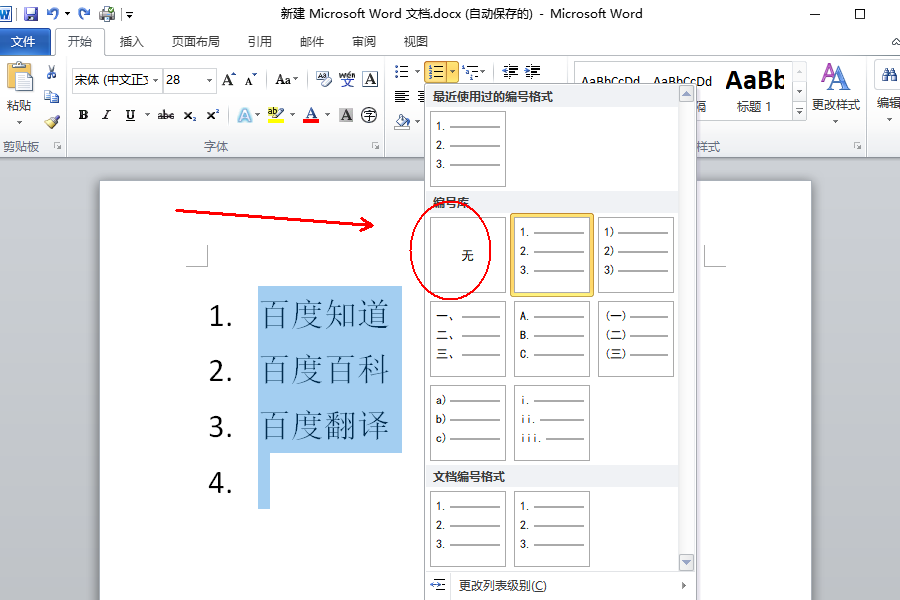Expand the numbering dropdown arrow
Screen dimensions: 900x600
pos(452,72)
